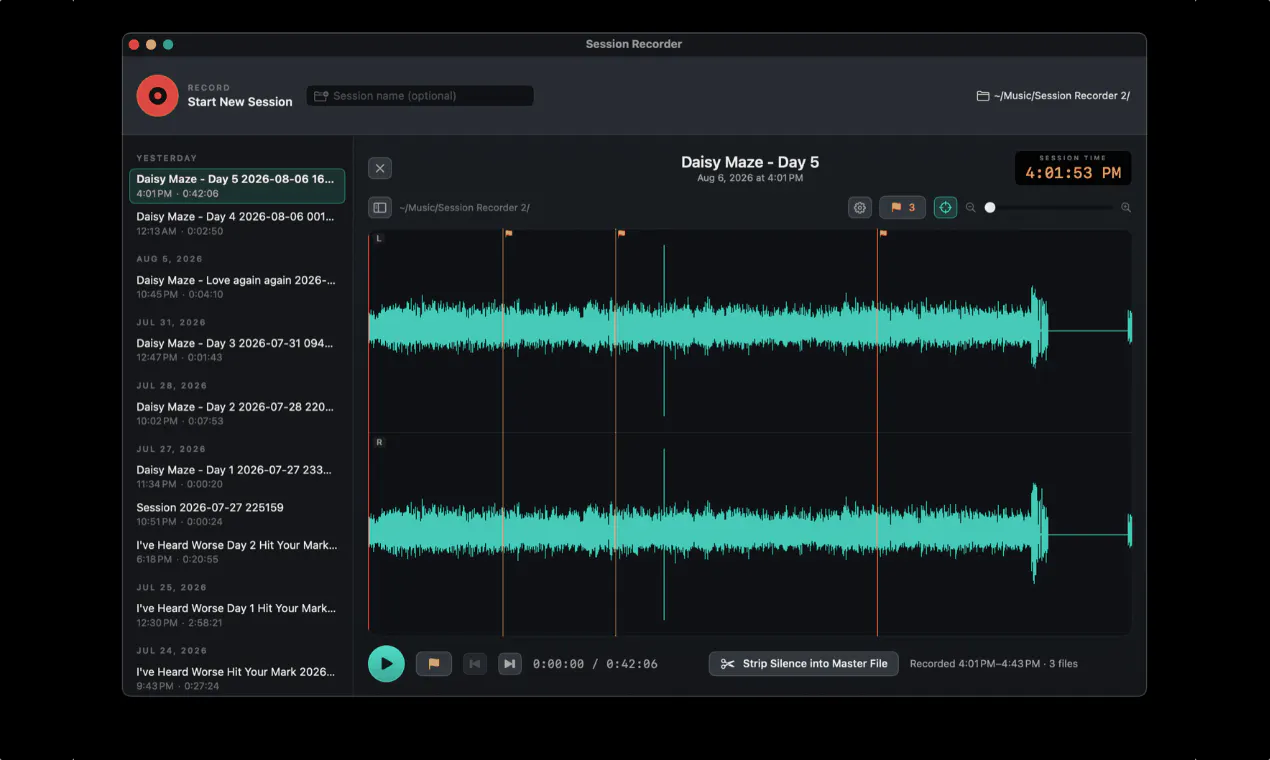Screen dimensions: 1270x760
Task: Open the markers list showing 3 flags
Action: (x=902, y=208)
